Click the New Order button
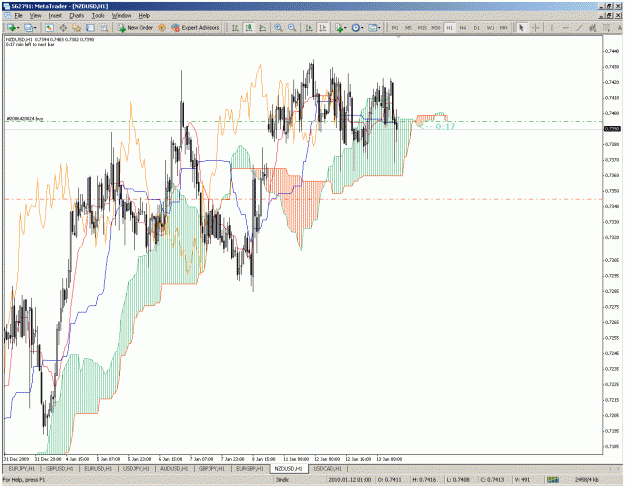This screenshot has height=486, width=625. (x=135, y=28)
